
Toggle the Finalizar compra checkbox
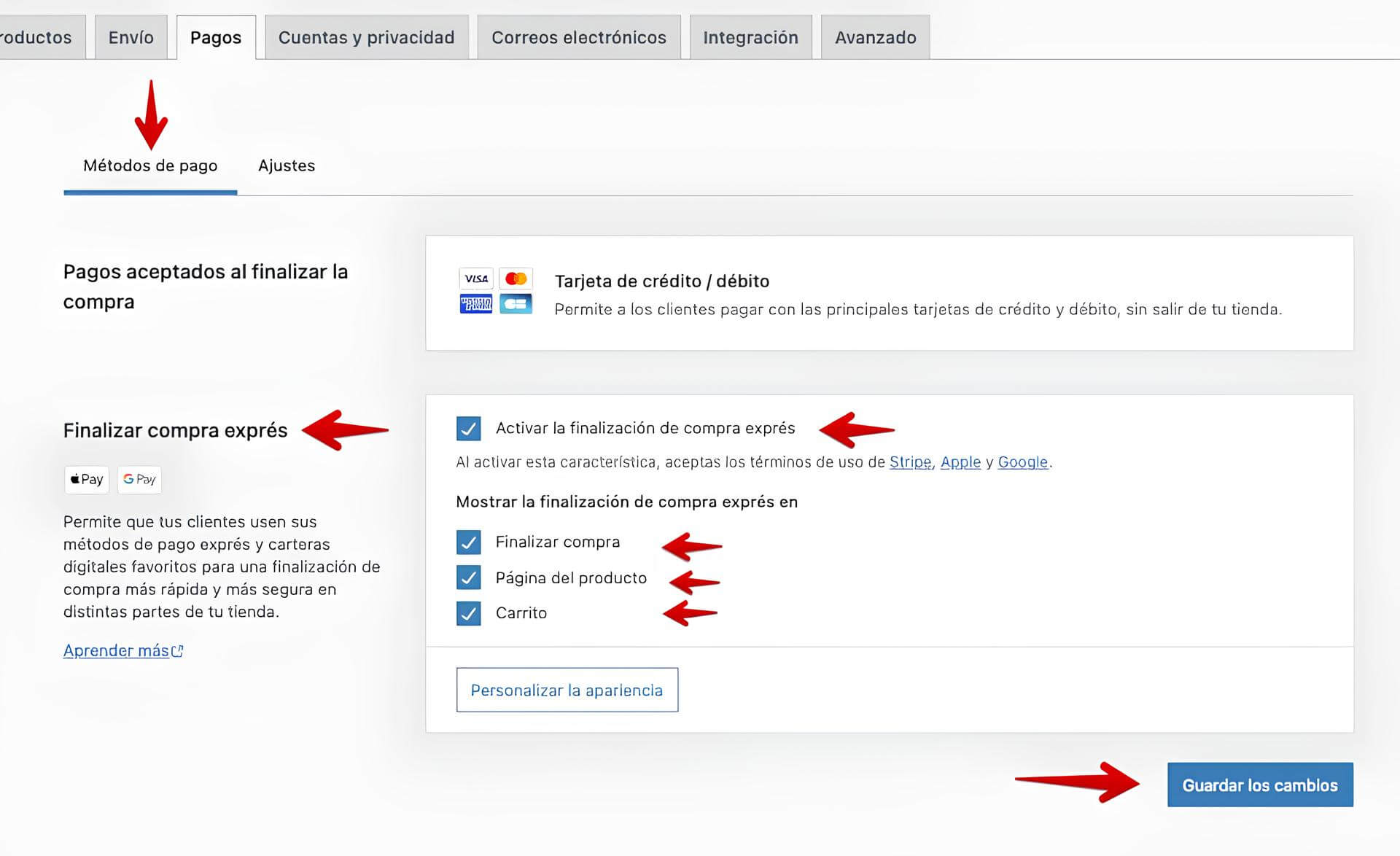468,542
